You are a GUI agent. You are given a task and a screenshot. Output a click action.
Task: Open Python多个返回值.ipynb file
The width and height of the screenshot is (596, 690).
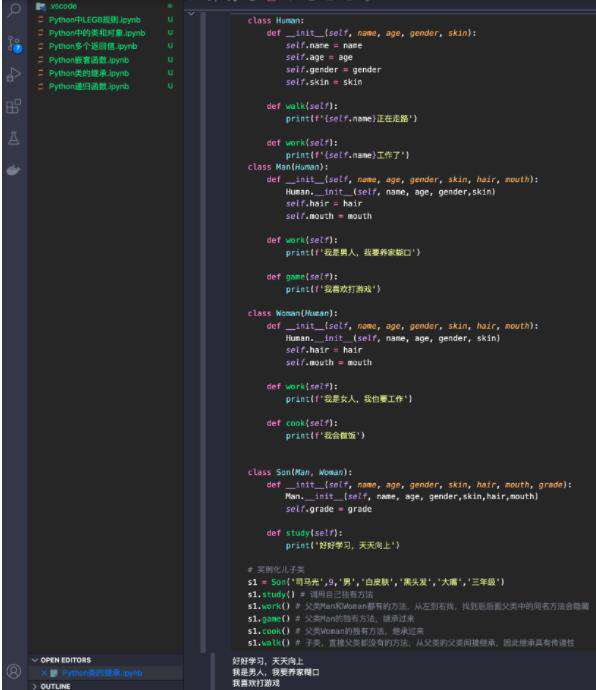tap(93, 46)
